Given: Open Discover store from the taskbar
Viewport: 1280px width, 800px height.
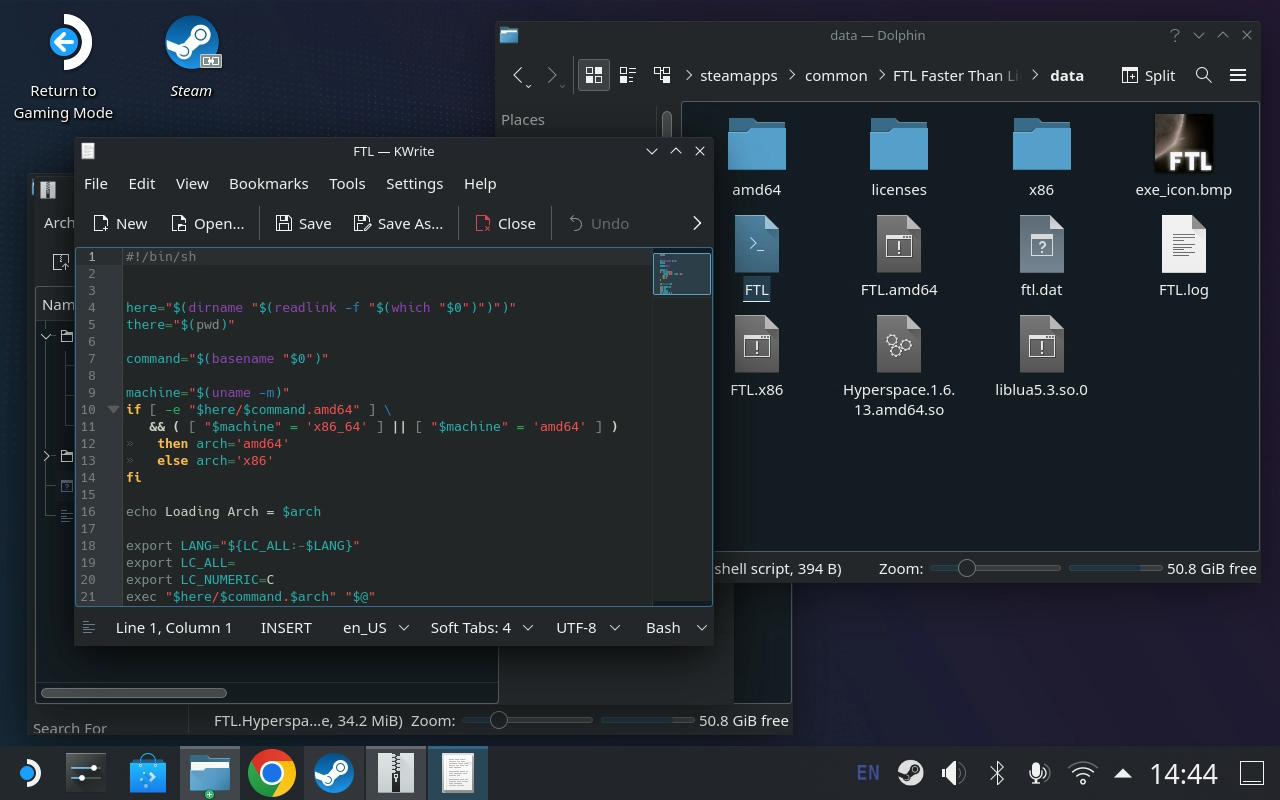Looking at the screenshot, I should (148, 773).
